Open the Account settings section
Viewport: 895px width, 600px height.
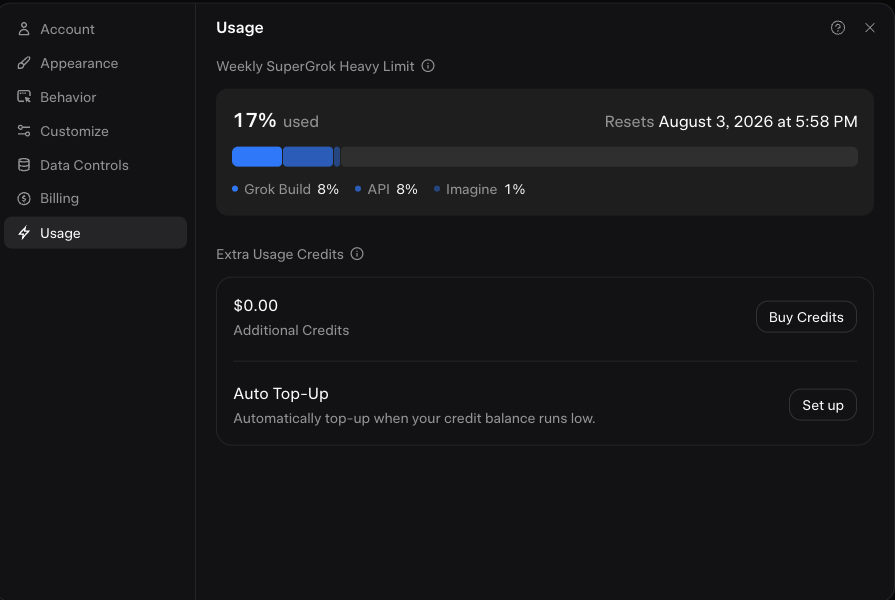point(95,29)
